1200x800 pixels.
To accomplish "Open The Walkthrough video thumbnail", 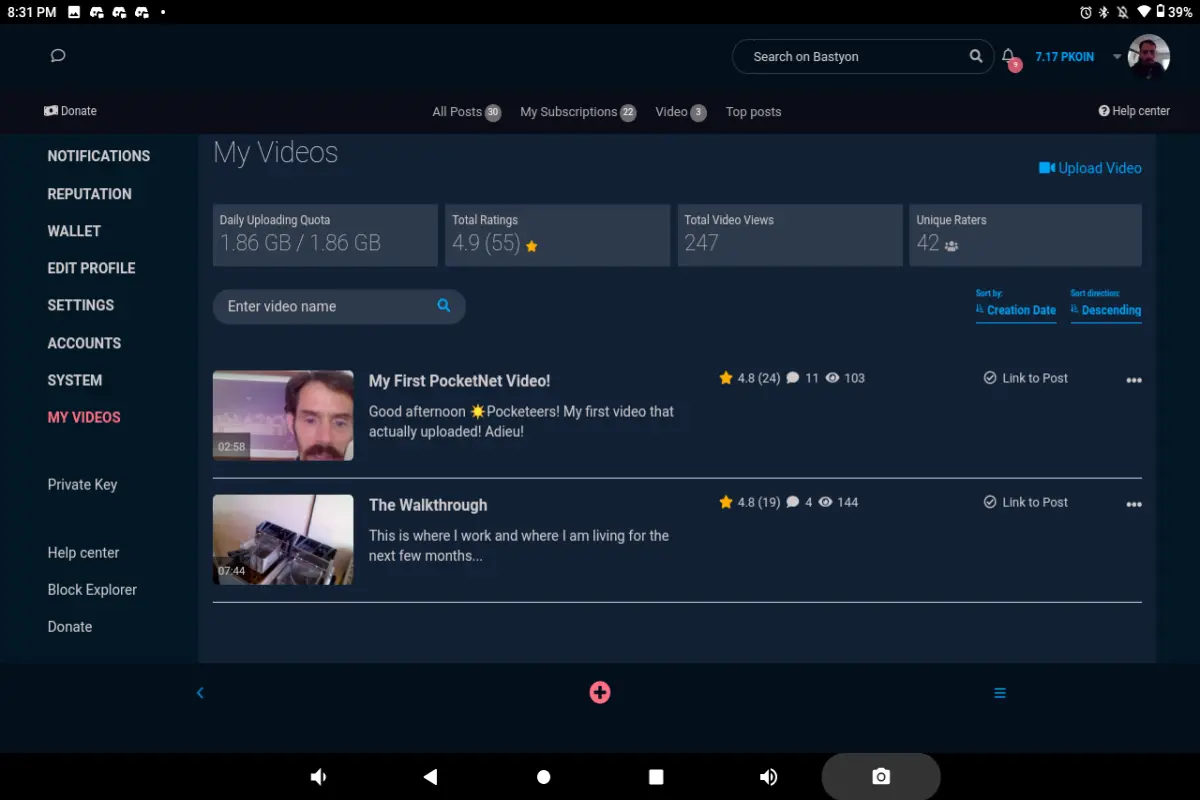I will (x=283, y=540).
